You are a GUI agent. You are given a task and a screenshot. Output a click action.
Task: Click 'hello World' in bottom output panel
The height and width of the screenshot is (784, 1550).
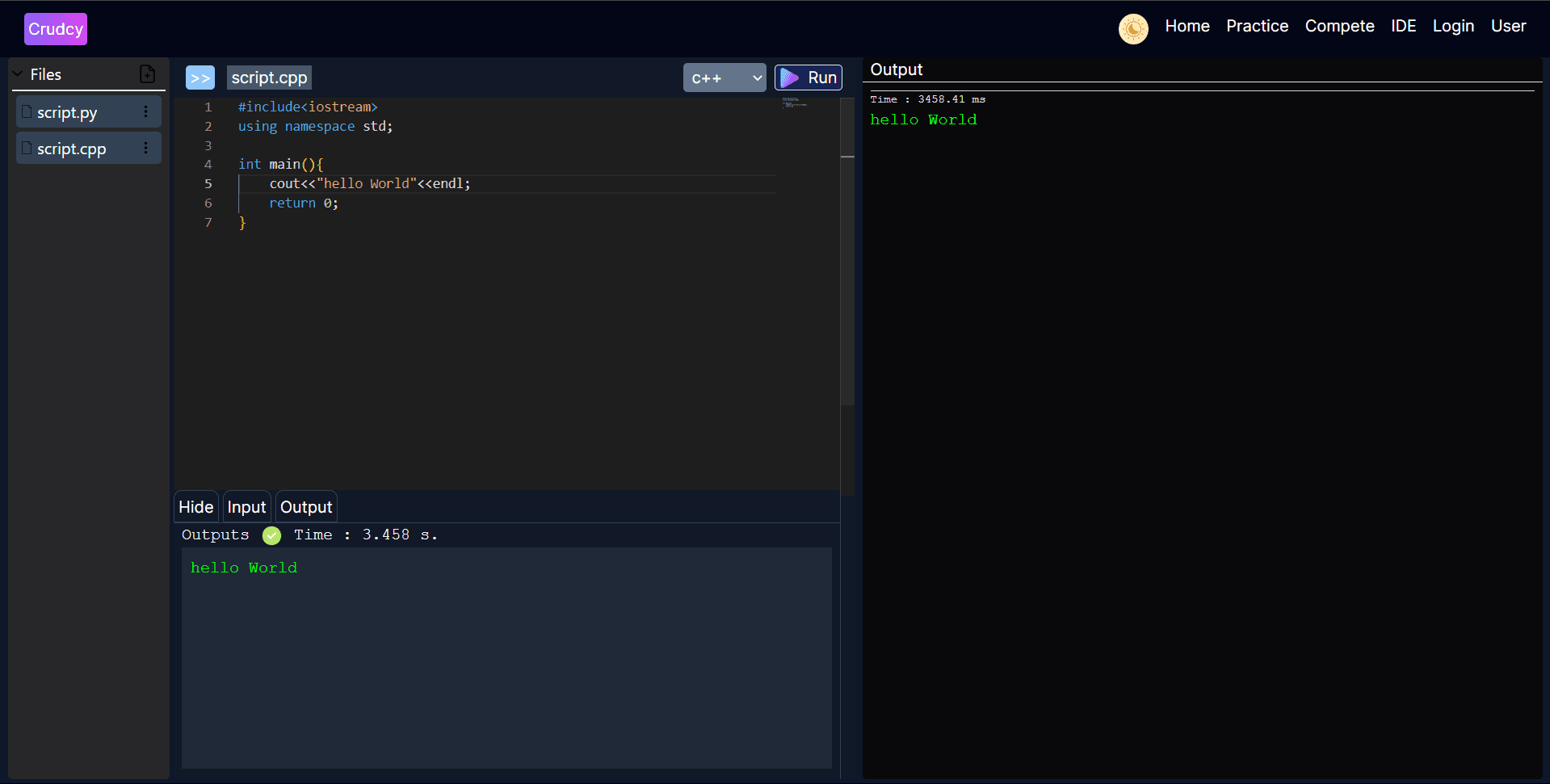[x=244, y=568]
